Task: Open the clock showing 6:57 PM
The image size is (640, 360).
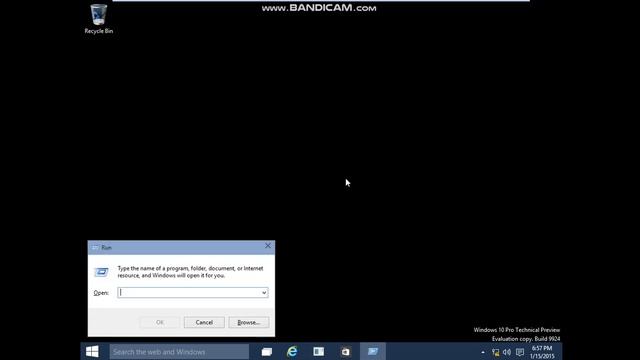Action: 542,352
